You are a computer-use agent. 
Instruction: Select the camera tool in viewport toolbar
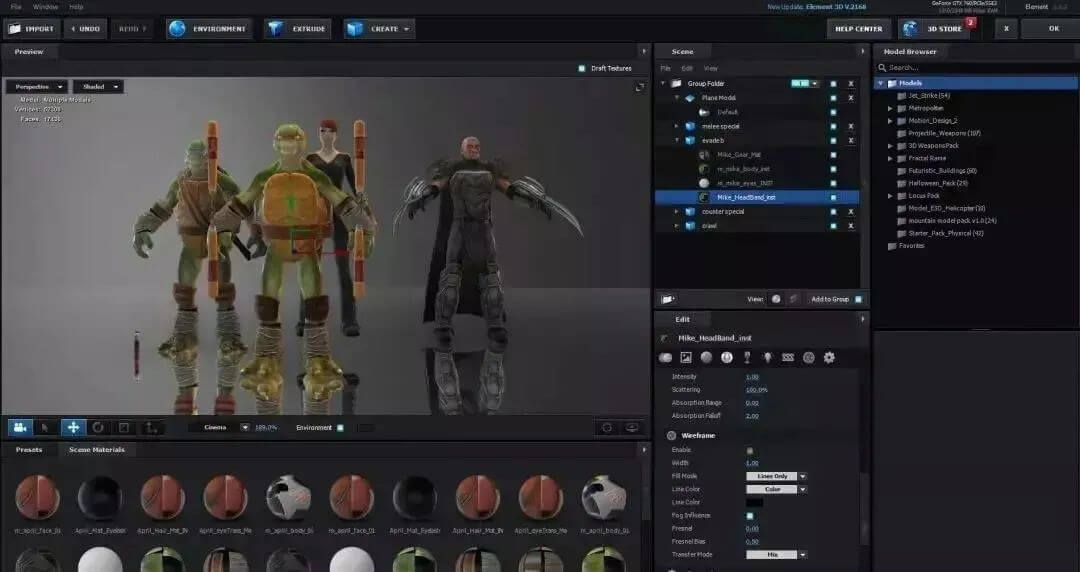tap(20, 428)
